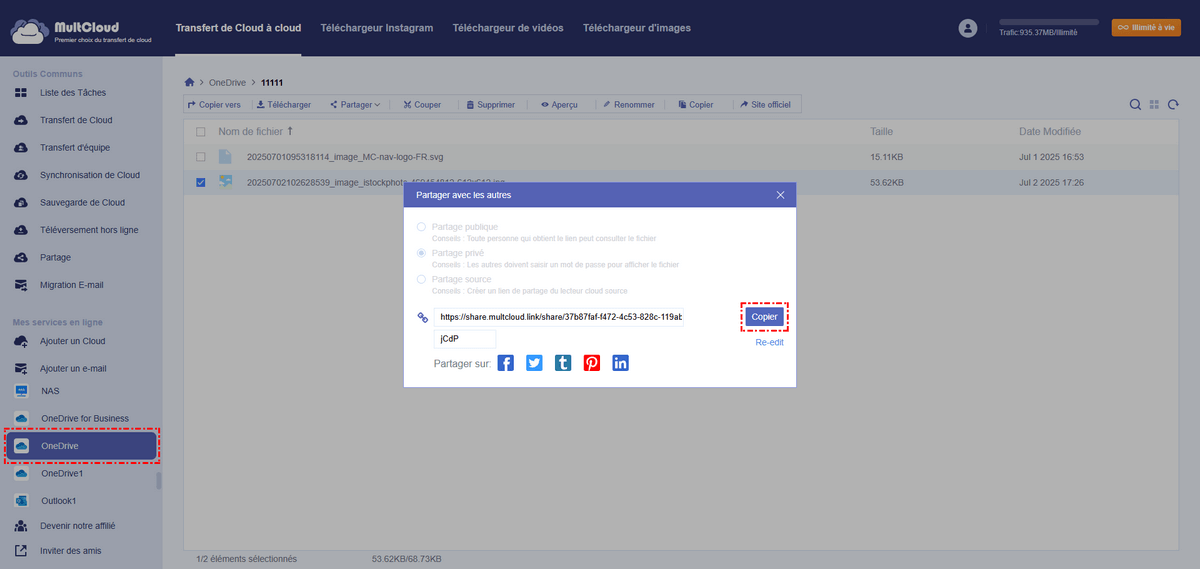Select OneDrive1 service in sidebar
The width and height of the screenshot is (1200, 569).
(x=62, y=474)
